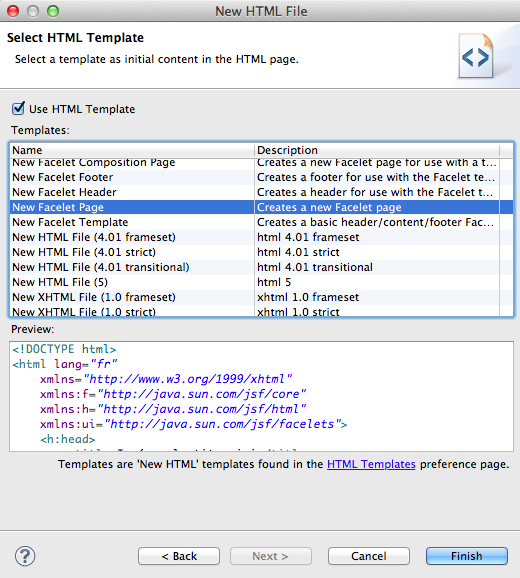Uncheck the Use HTML Template checkbox
This screenshot has height=578, width=520.
click(18, 109)
